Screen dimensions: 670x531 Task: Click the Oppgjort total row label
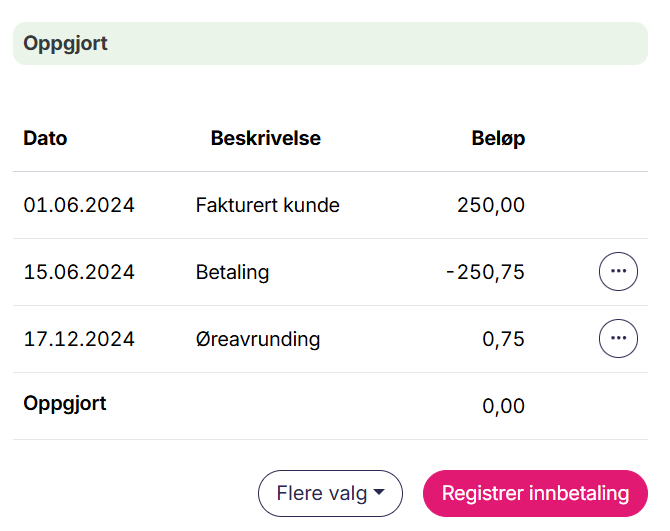(x=64, y=404)
